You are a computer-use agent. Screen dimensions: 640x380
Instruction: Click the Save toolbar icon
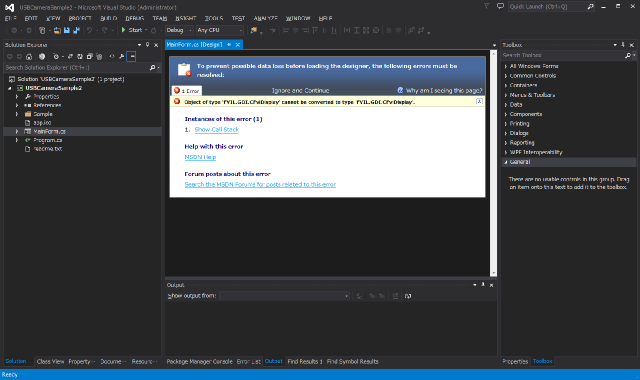pos(67,30)
